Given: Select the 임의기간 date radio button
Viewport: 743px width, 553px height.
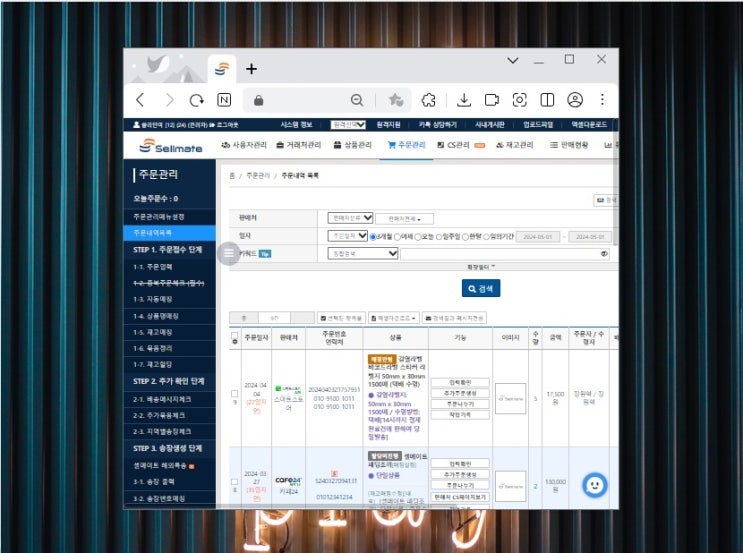Looking at the screenshot, I should pos(486,237).
